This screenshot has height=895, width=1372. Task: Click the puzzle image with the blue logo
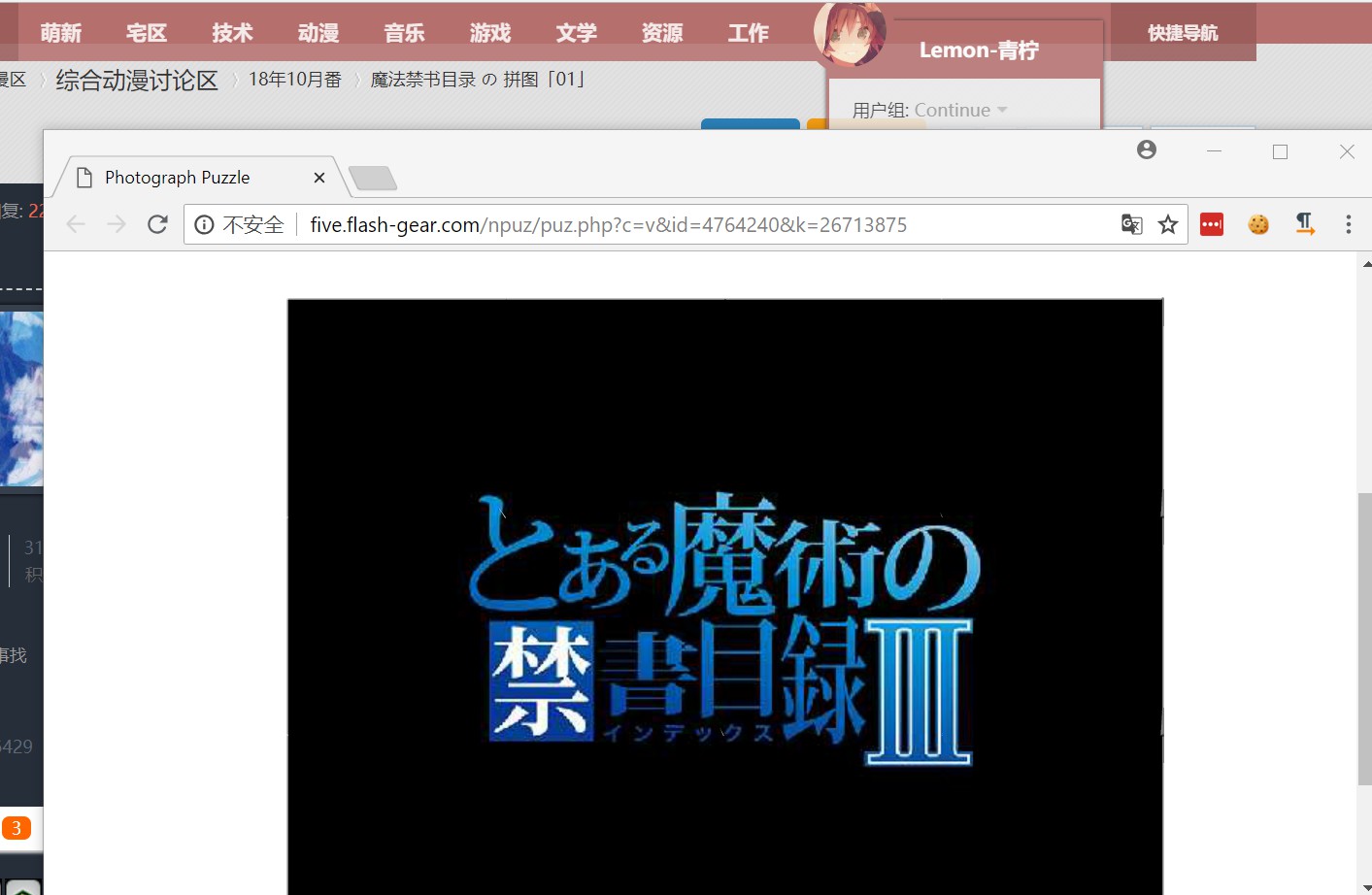(725, 597)
